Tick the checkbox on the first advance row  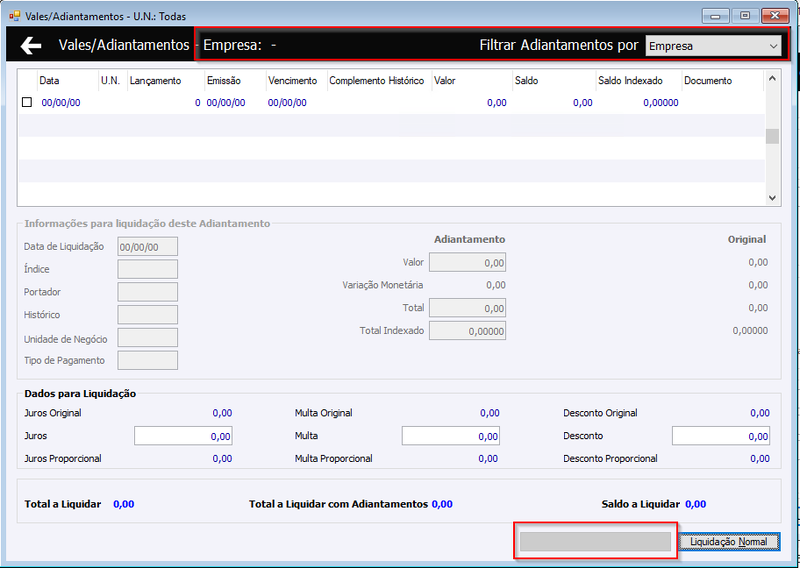pyautogui.click(x=27, y=102)
